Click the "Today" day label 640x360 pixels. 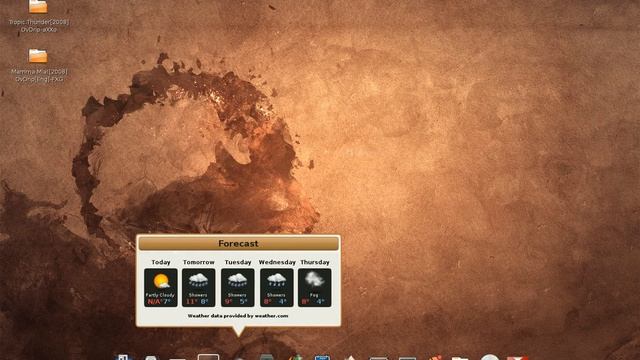tap(161, 262)
